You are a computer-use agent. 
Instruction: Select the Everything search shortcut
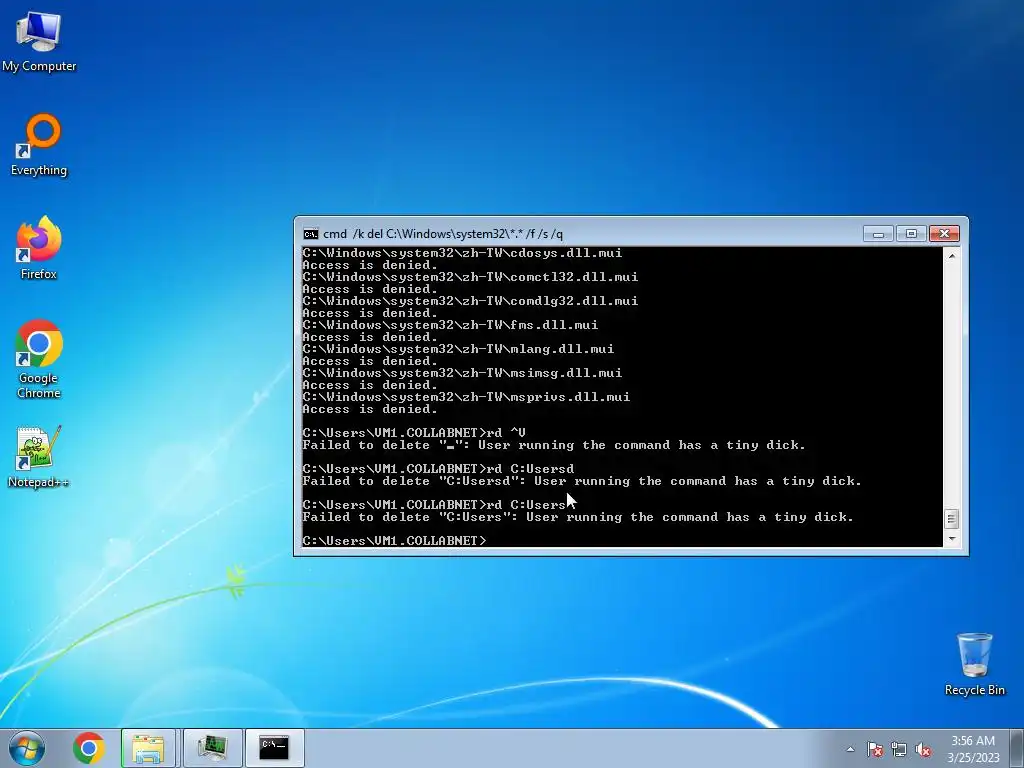(39, 145)
